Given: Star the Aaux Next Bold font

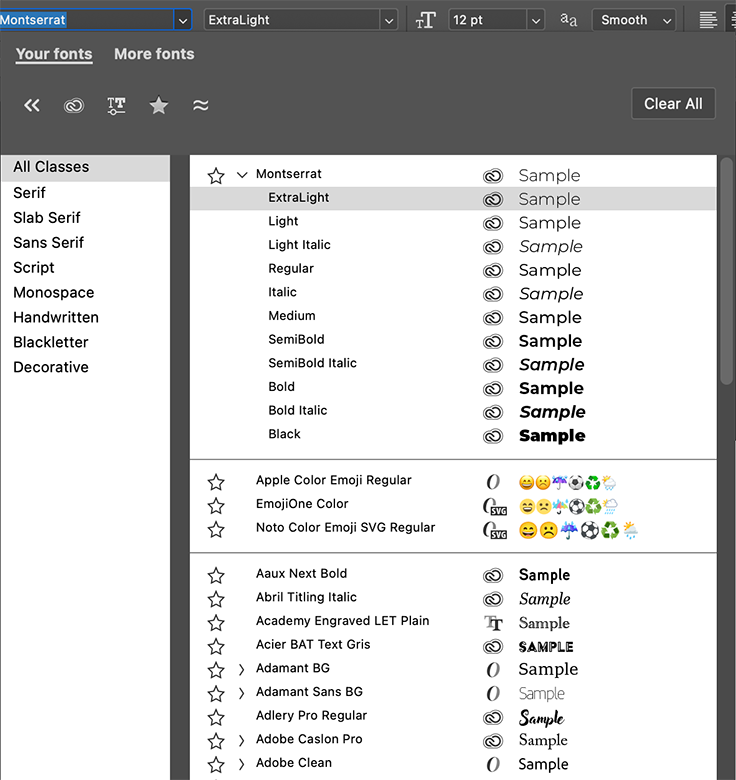Looking at the screenshot, I should pos(216,575).
